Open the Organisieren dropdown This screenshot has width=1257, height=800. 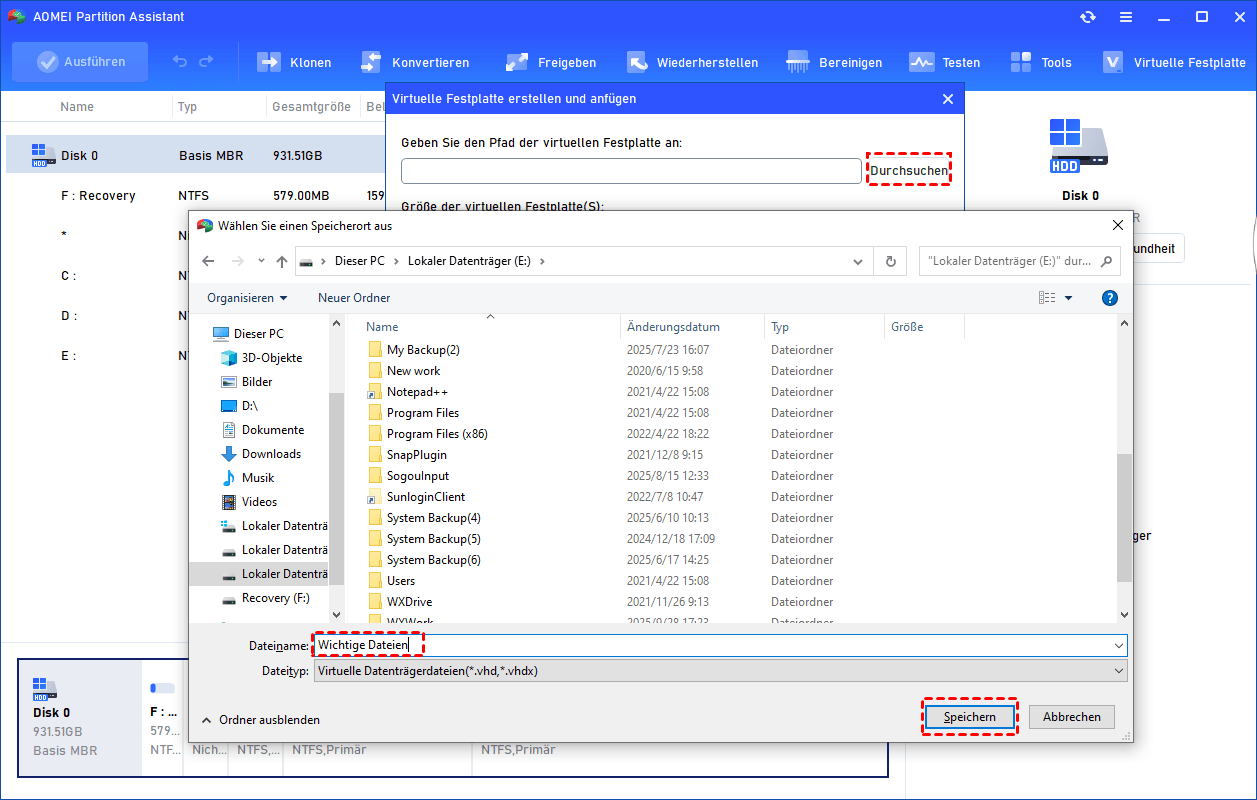(x=247, y=298)
